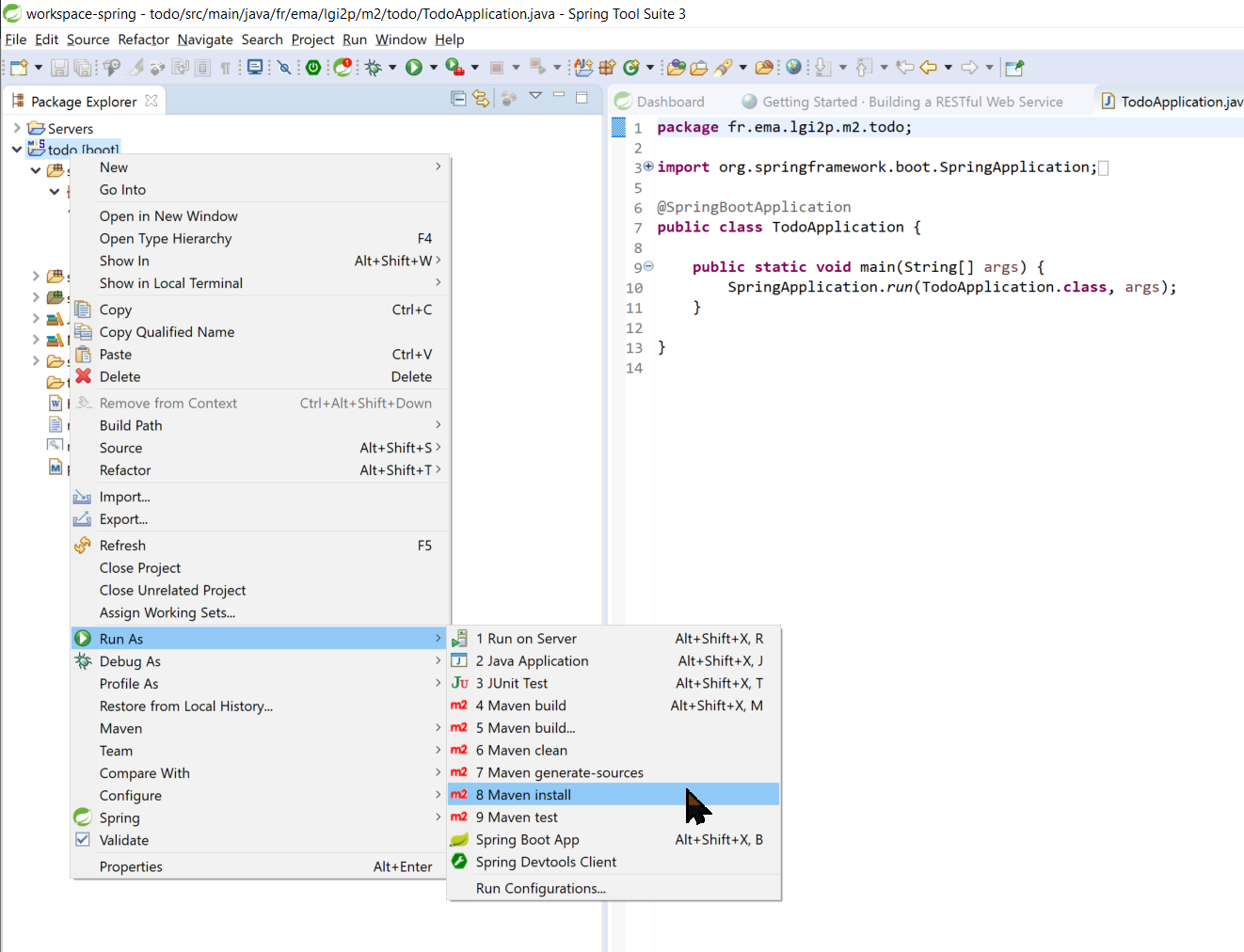Collapse the todo [boot] project node
Image resolution: width=1244 pixels, height=952 pixels.
(x=17, y=149)
